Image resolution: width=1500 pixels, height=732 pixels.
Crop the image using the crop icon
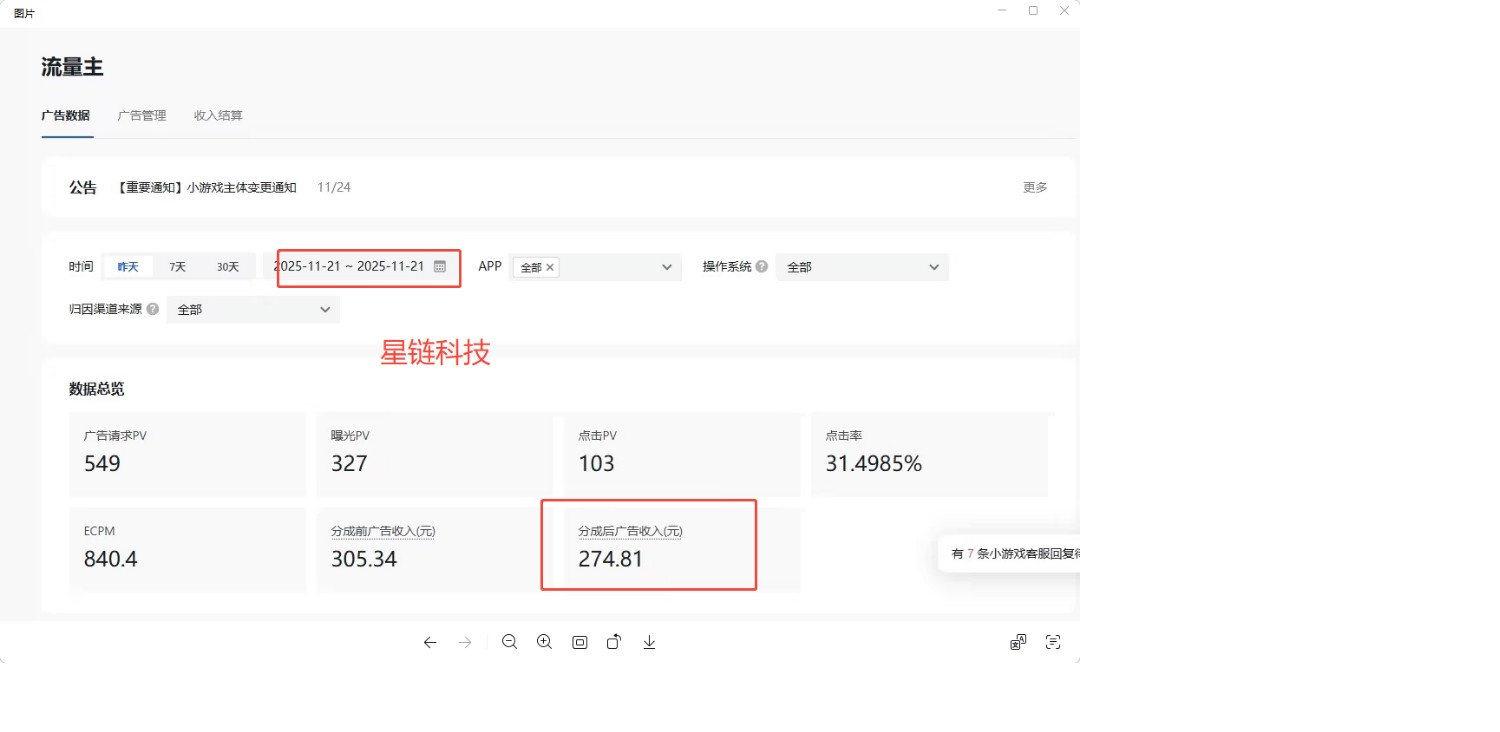tap(580, 642)
